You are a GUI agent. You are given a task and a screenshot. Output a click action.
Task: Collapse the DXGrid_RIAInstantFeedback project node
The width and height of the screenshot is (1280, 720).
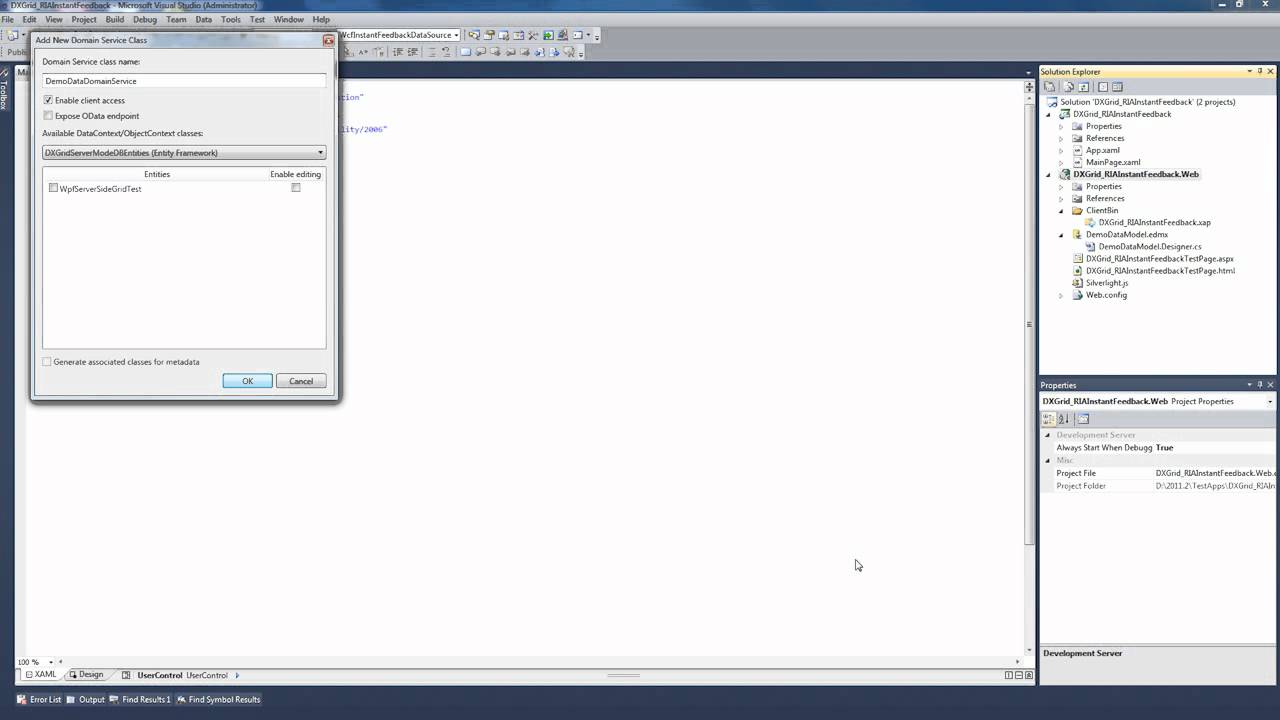click(1049, 114)
